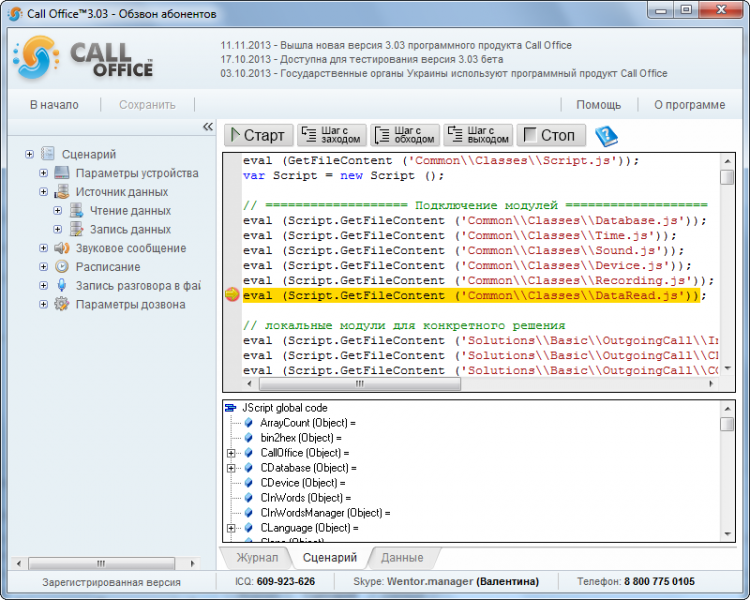The image size is (750, 600).
Task: Click the variables panel scroll down arrow
Action: tap(728, 534)
